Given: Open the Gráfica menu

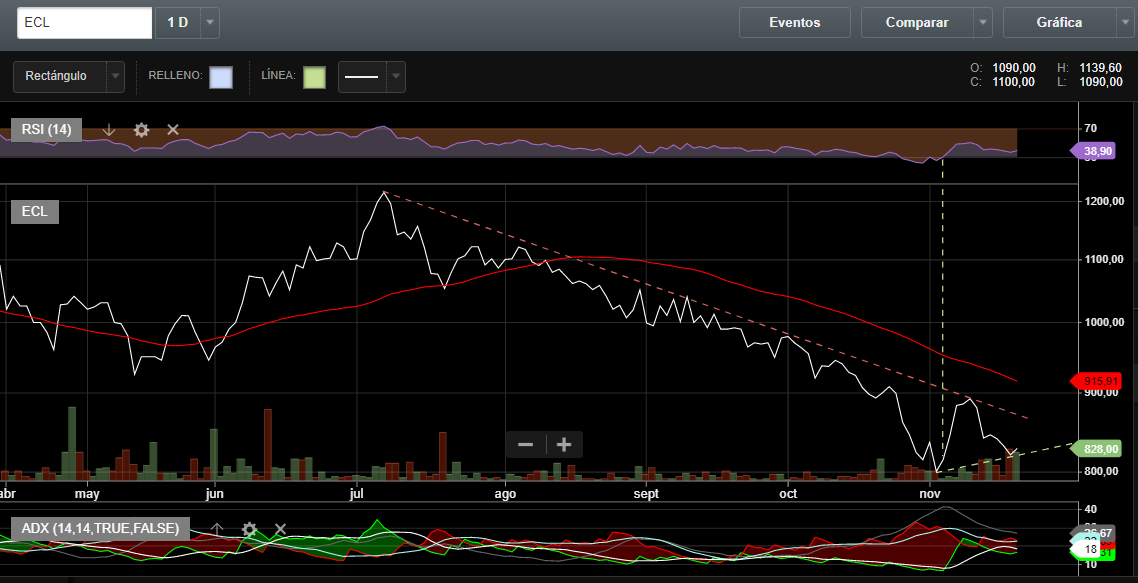Looking at the screenshot, I should tap(1059, 23).
